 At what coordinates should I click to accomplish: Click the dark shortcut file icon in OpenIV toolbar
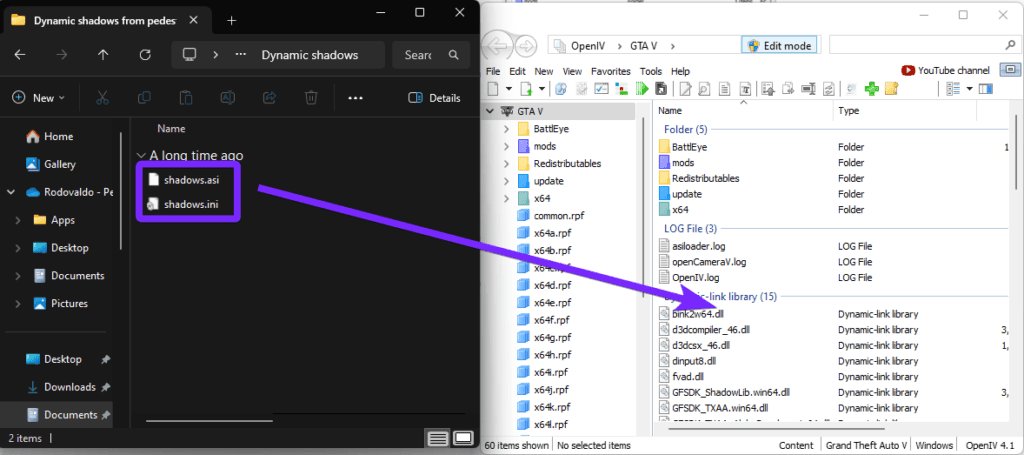tap(661, 88)
